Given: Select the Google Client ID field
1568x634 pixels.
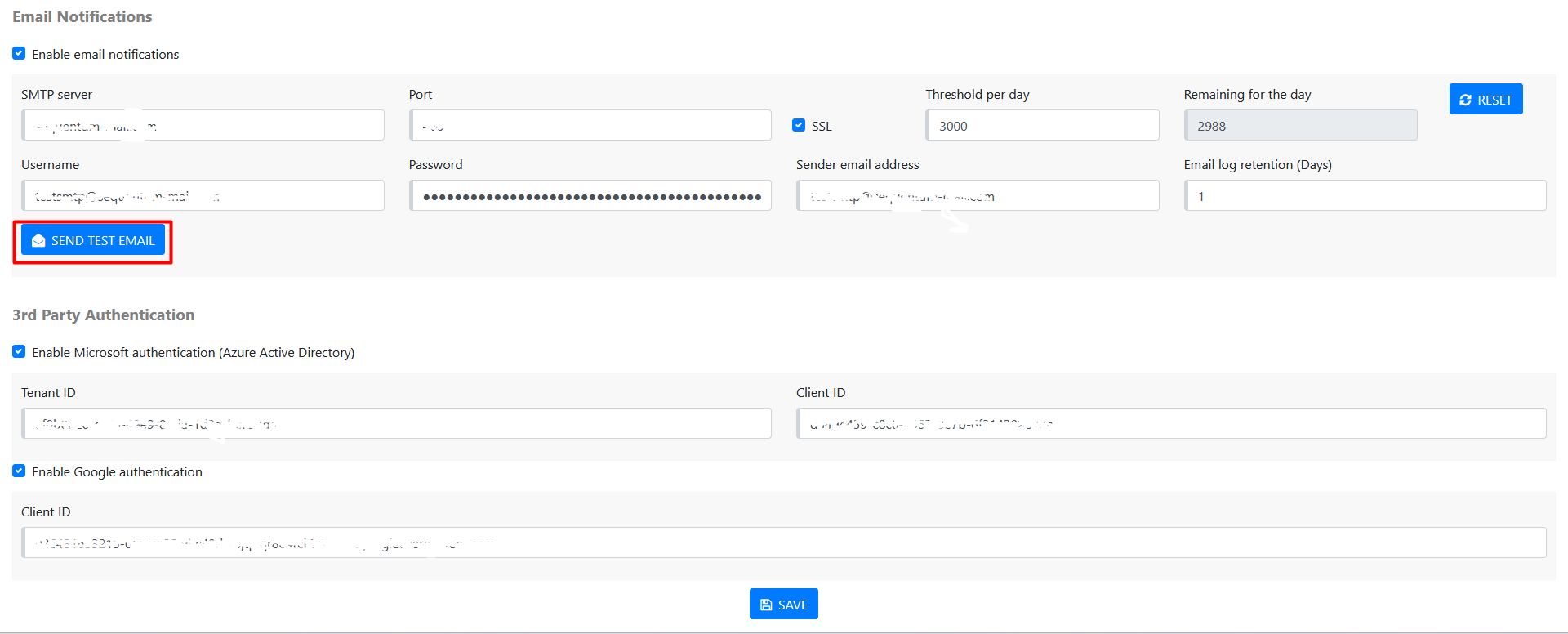Looking at the screenshot, I should [784, 543].
